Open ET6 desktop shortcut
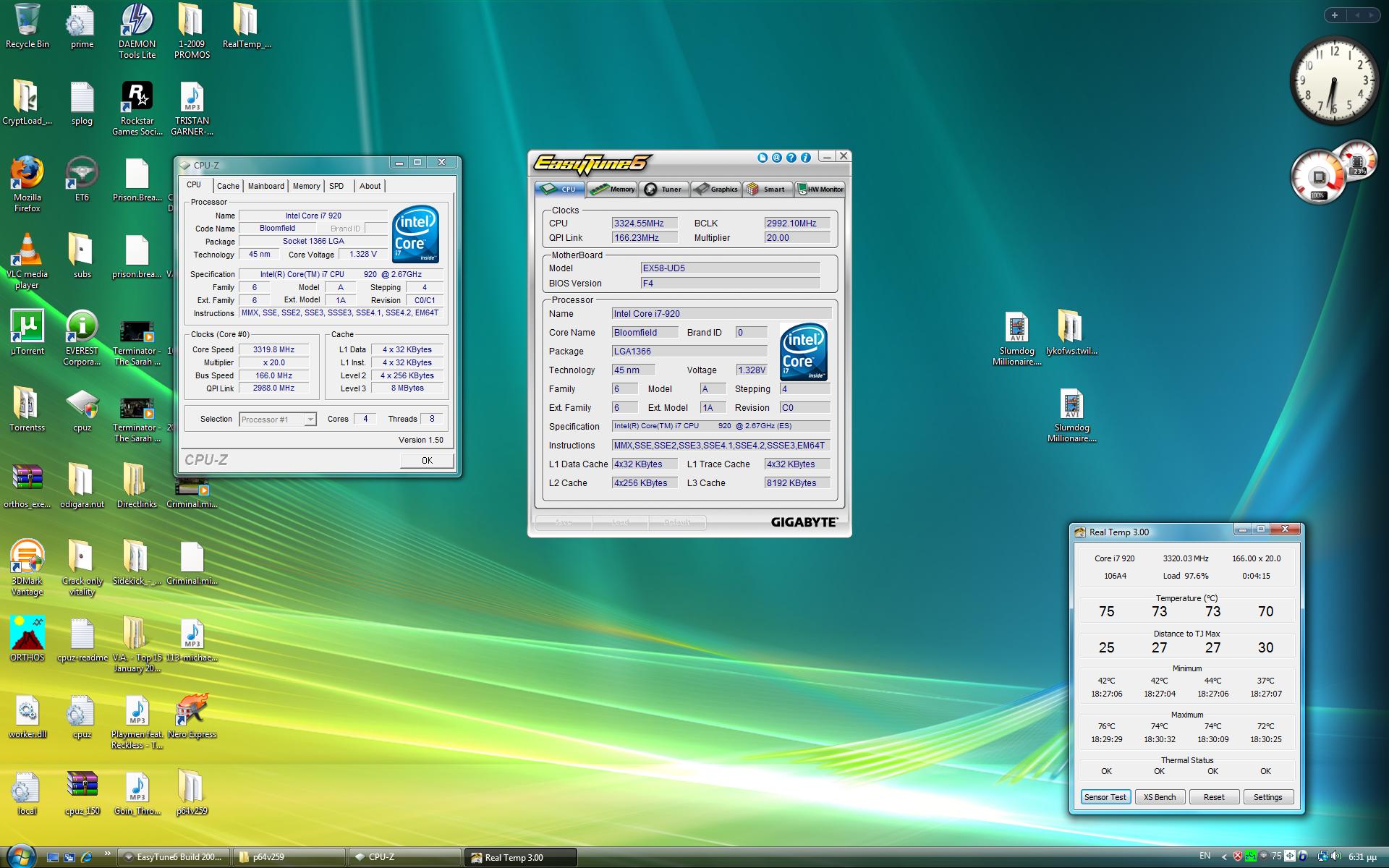The image size is (1389, 868). pos(82,179)
